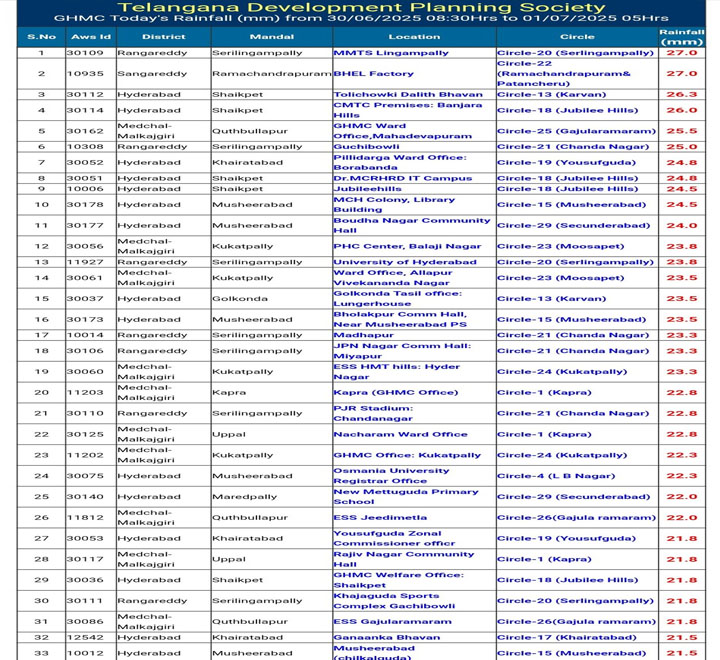Open Kapra (GHMC Office) location link
720x660 pixels.
(x=396, y=392)
